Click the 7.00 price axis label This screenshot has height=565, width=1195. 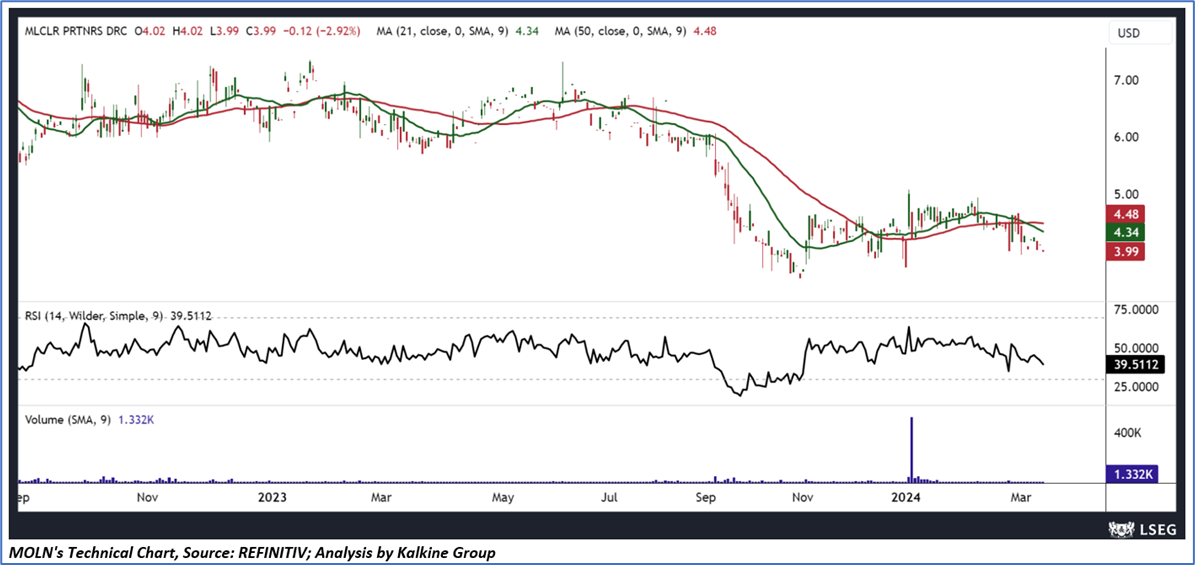click(x=1127, y=80)
